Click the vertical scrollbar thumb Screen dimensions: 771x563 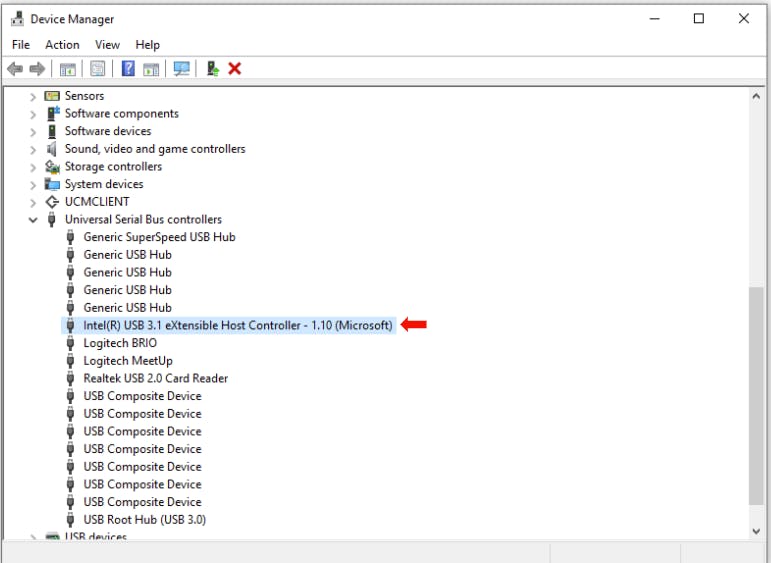pyautogui.click(x=756, y=396)
